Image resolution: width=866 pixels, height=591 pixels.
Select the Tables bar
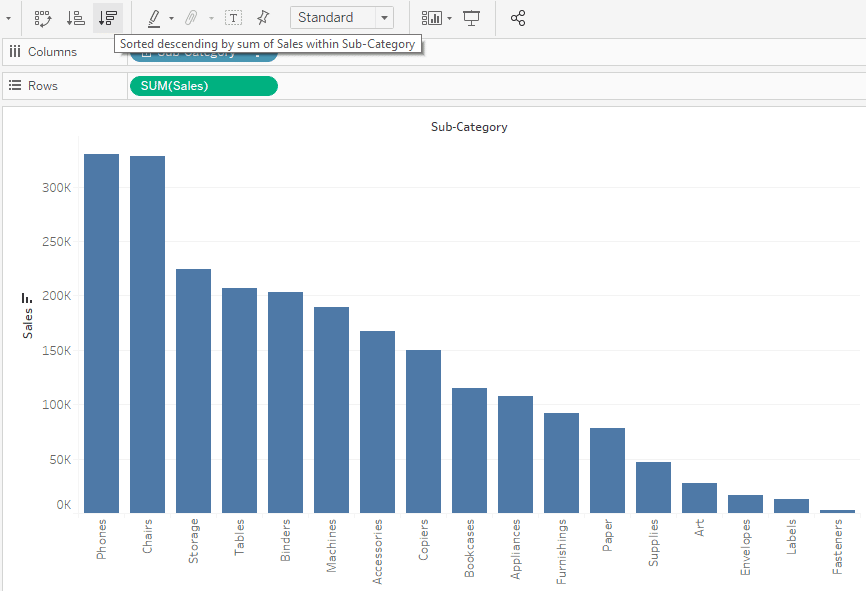coord(239,400)
